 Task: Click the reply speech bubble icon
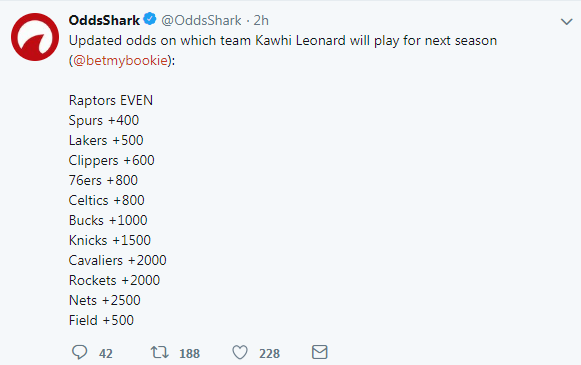click(79, 352)
